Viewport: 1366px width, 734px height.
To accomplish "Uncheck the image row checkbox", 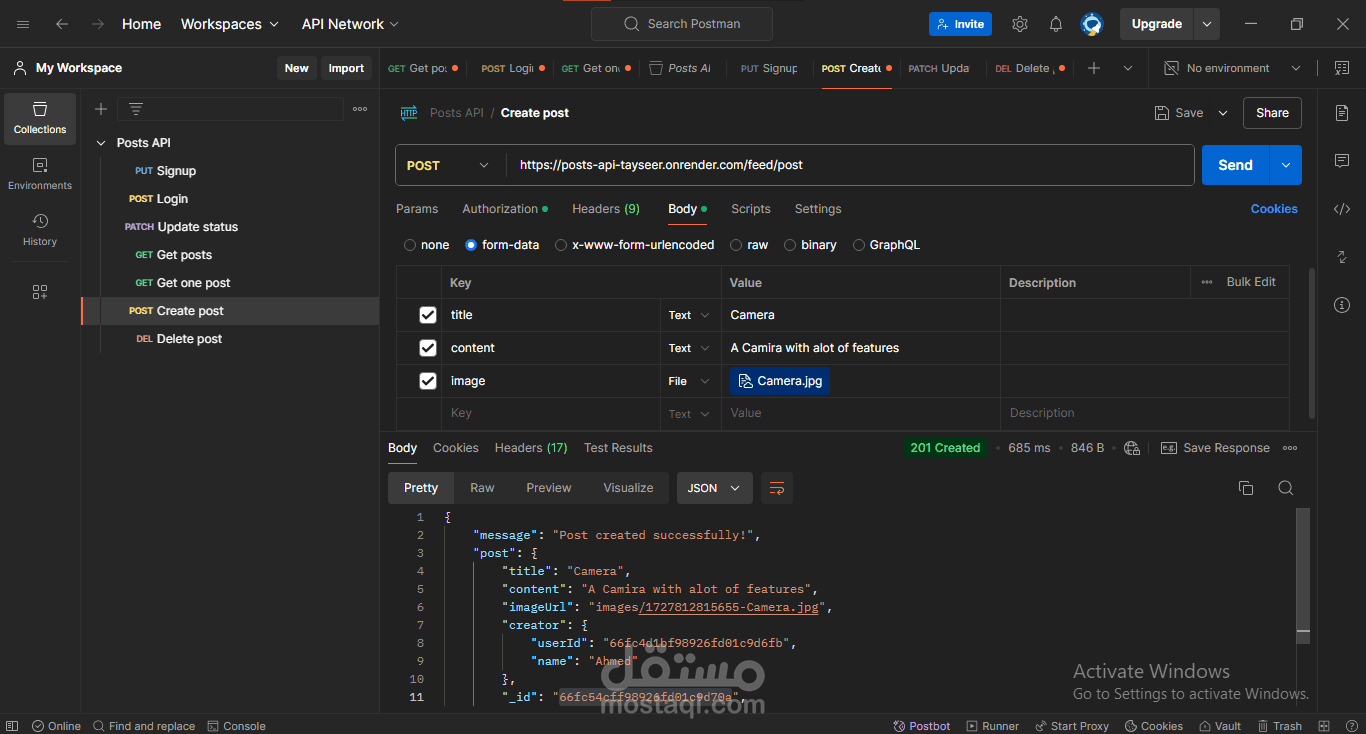I will click(x=428, y=381).
